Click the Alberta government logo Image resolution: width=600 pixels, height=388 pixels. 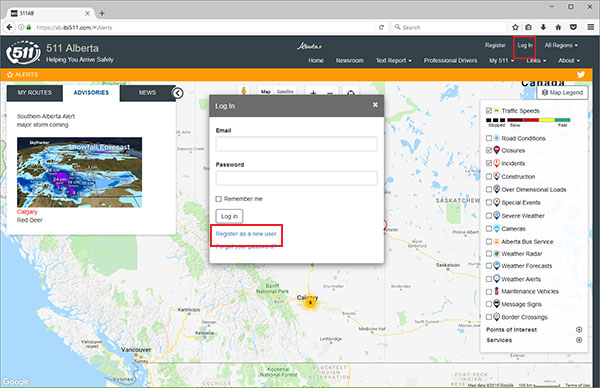point(310,46)
